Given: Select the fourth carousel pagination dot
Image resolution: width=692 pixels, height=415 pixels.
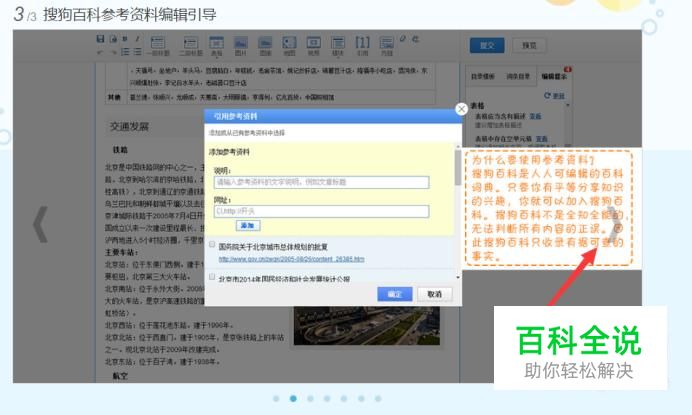Looking at the screenshot, I should [x=327, y=399].
